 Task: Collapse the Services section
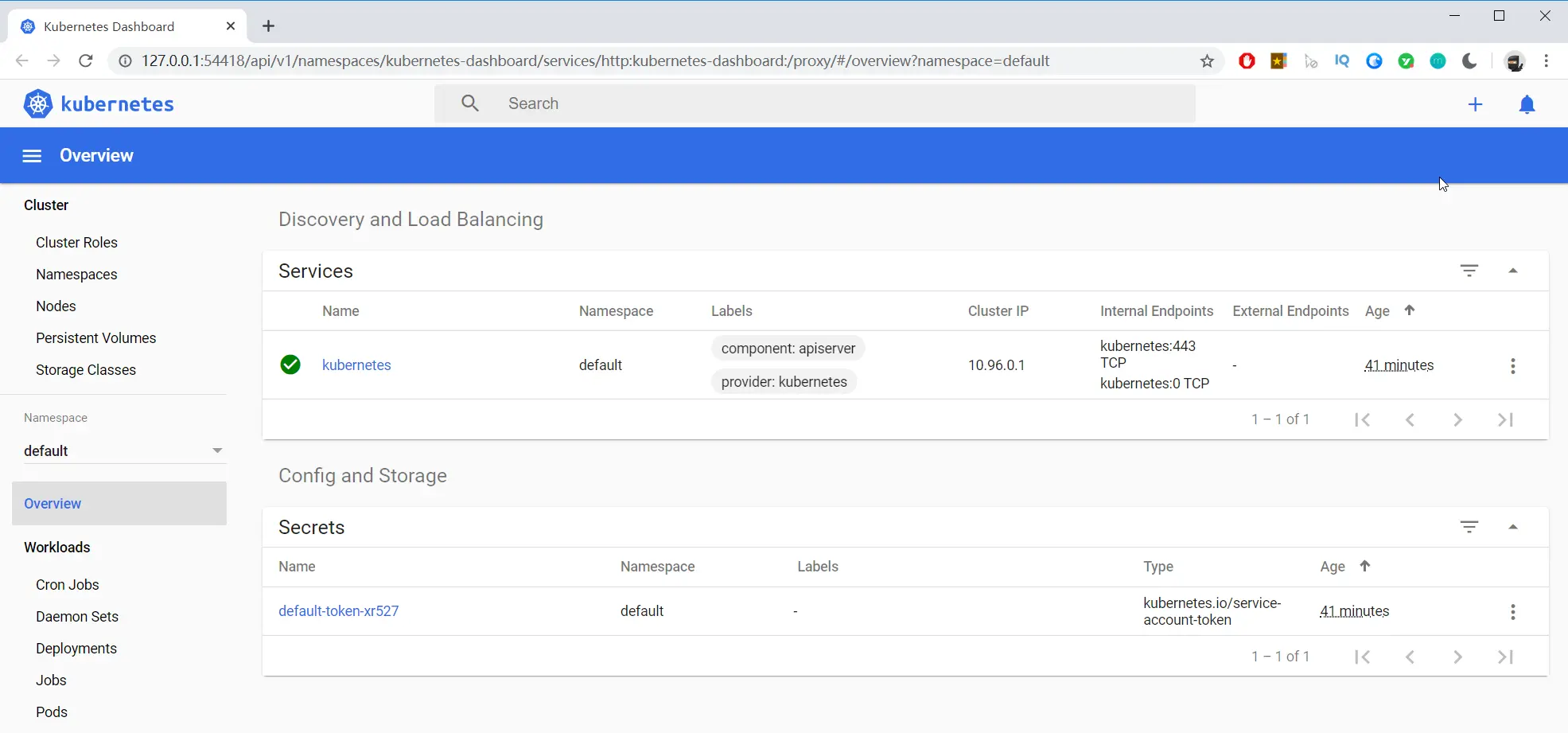coord(1513,271)
